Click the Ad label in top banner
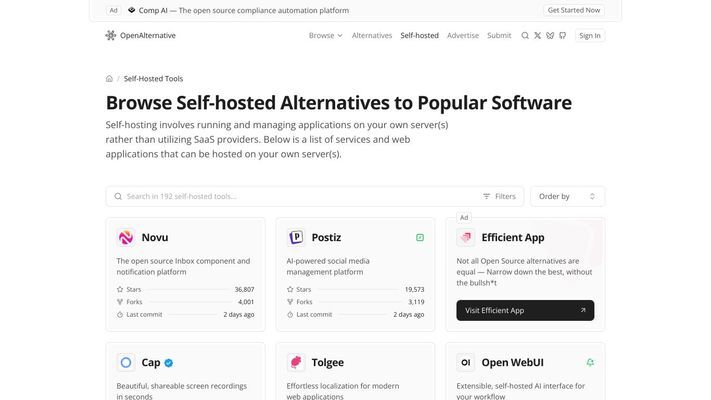The width and height of the screenshot is (711, 400). [113, 10]
